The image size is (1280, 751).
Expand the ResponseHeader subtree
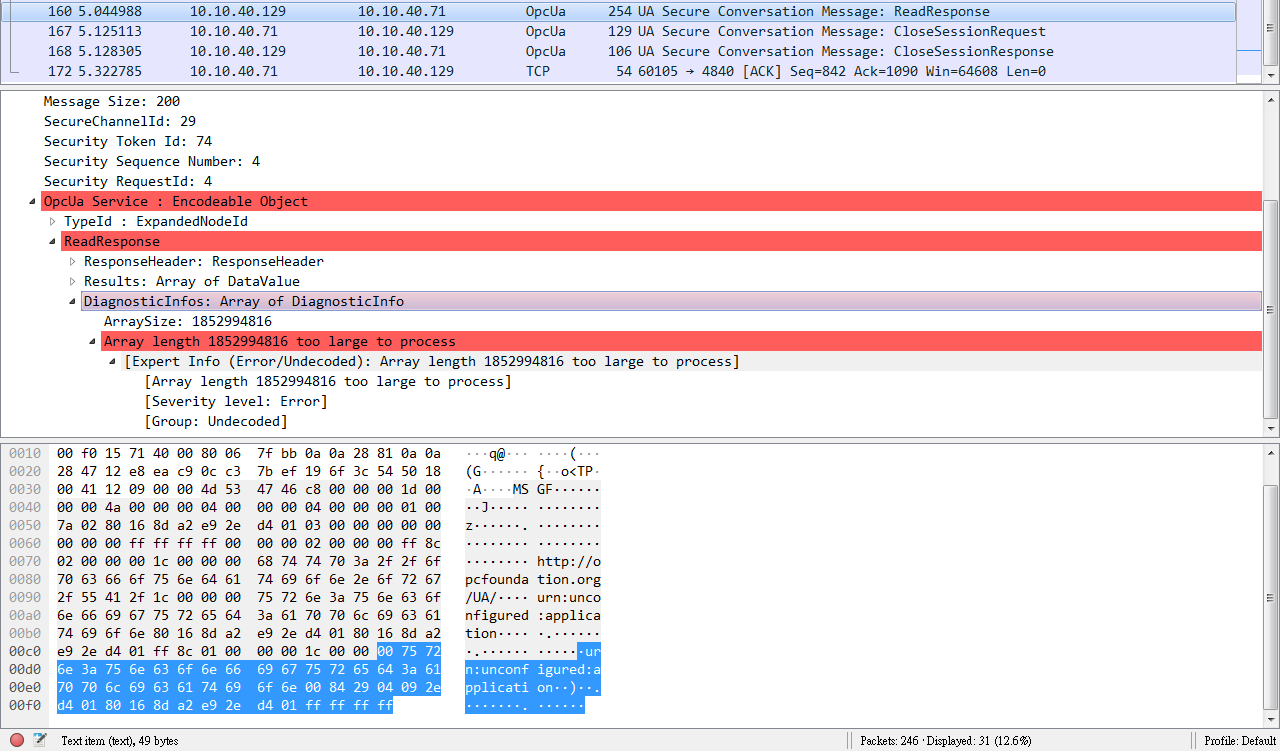pyautogui.click(x=71, y=261)
